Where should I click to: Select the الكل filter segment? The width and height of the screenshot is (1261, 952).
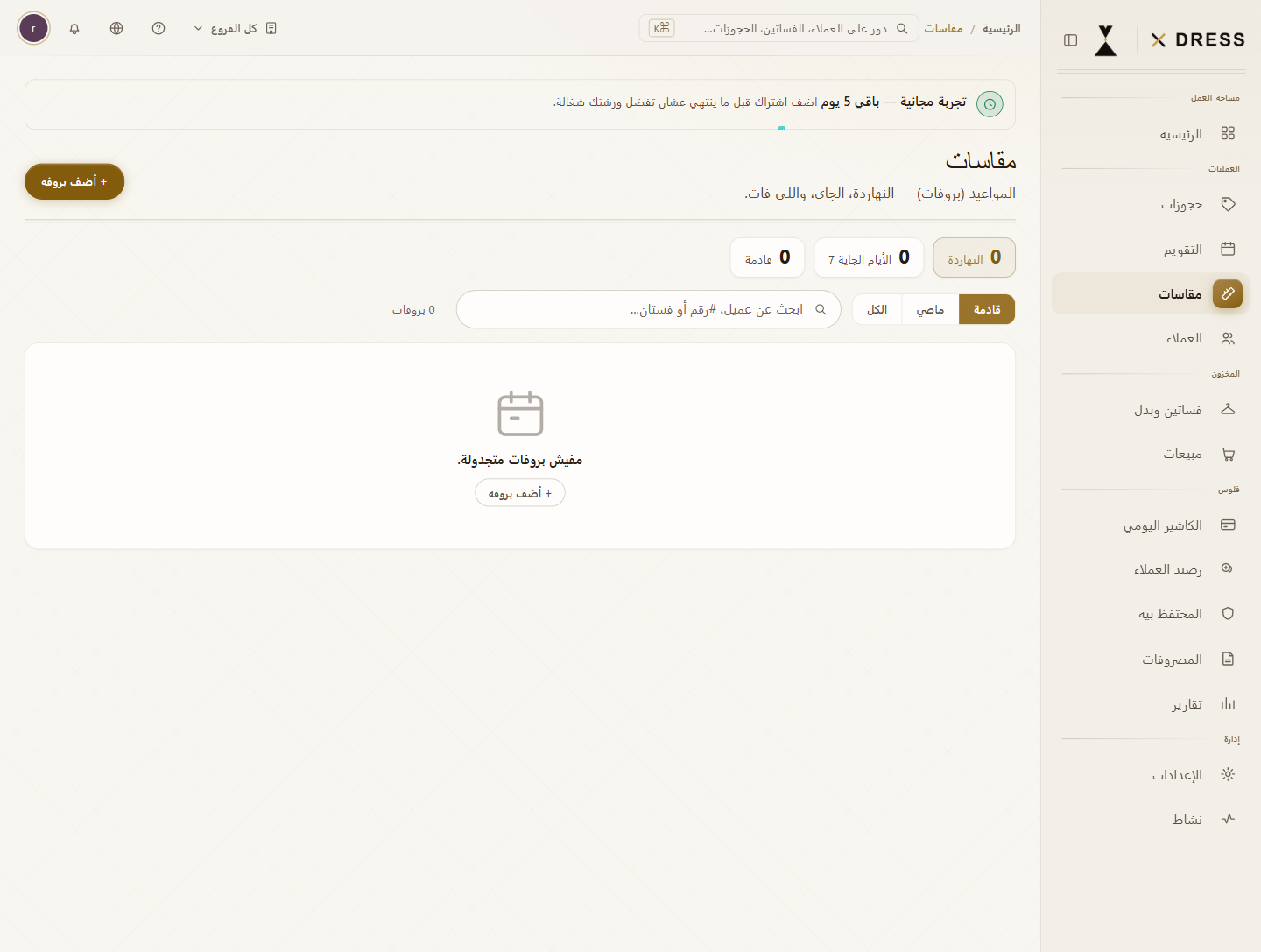pos(877,309)
